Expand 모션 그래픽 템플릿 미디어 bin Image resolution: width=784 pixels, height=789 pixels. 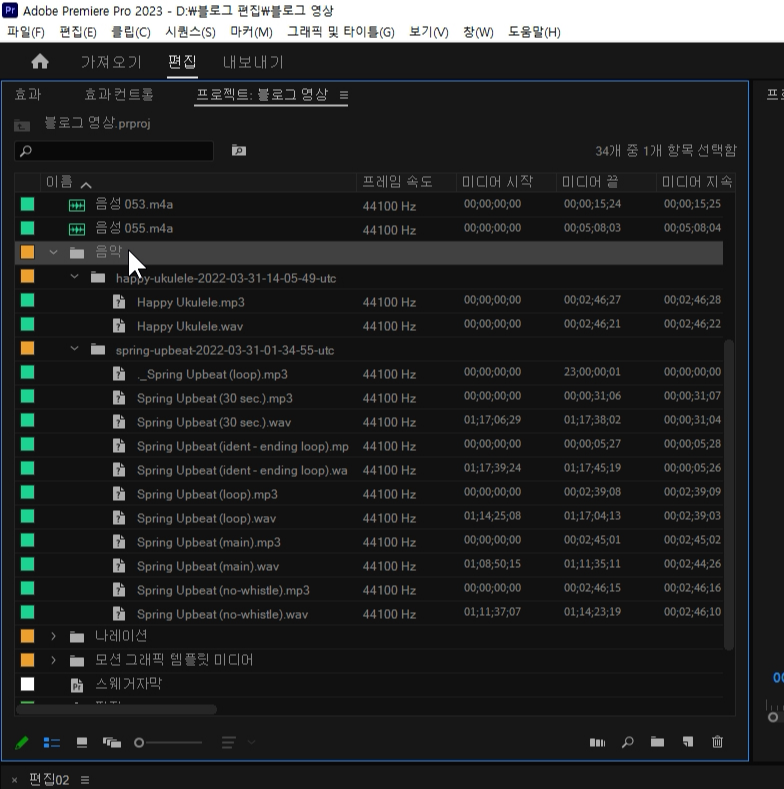[53, 660]
